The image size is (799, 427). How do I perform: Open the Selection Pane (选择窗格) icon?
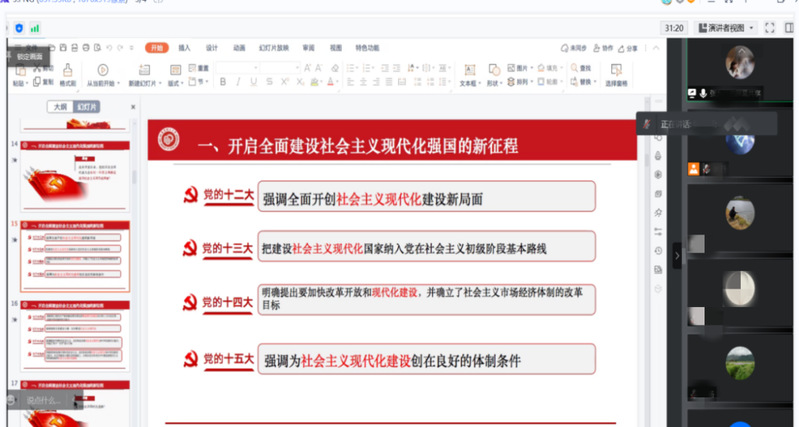[x=617, y=70]
